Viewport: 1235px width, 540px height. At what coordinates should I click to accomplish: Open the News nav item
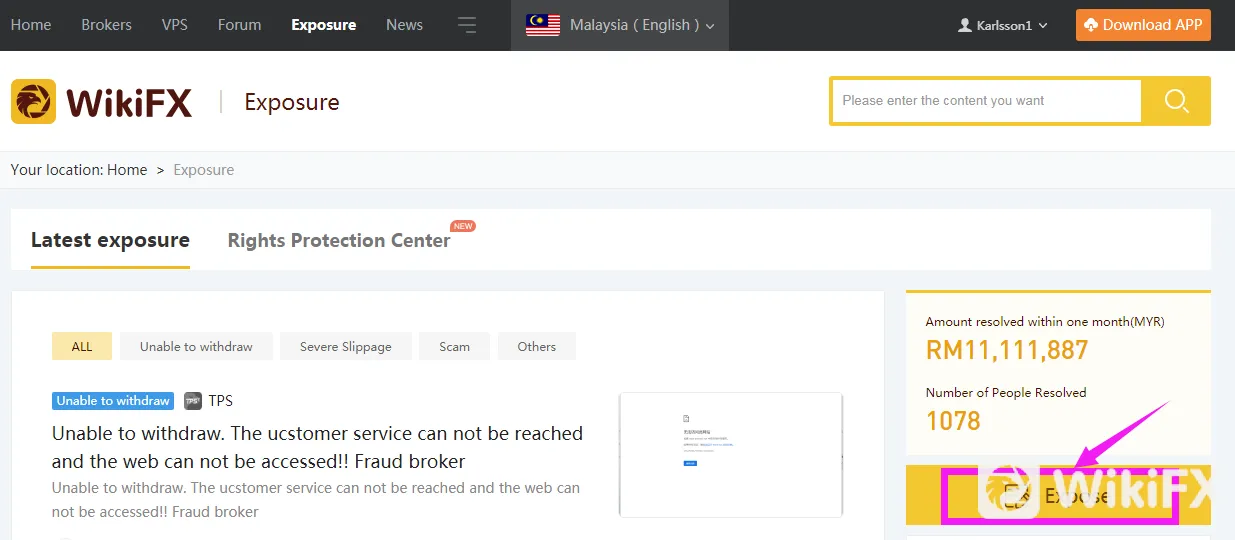(x=405, y=25)
